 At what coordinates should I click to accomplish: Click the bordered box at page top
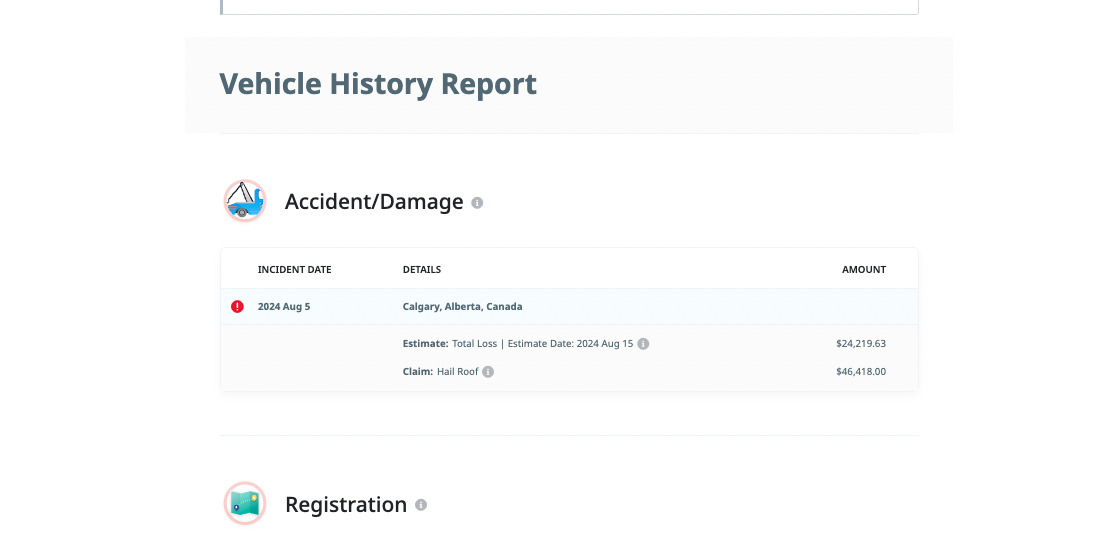point(568,6)
